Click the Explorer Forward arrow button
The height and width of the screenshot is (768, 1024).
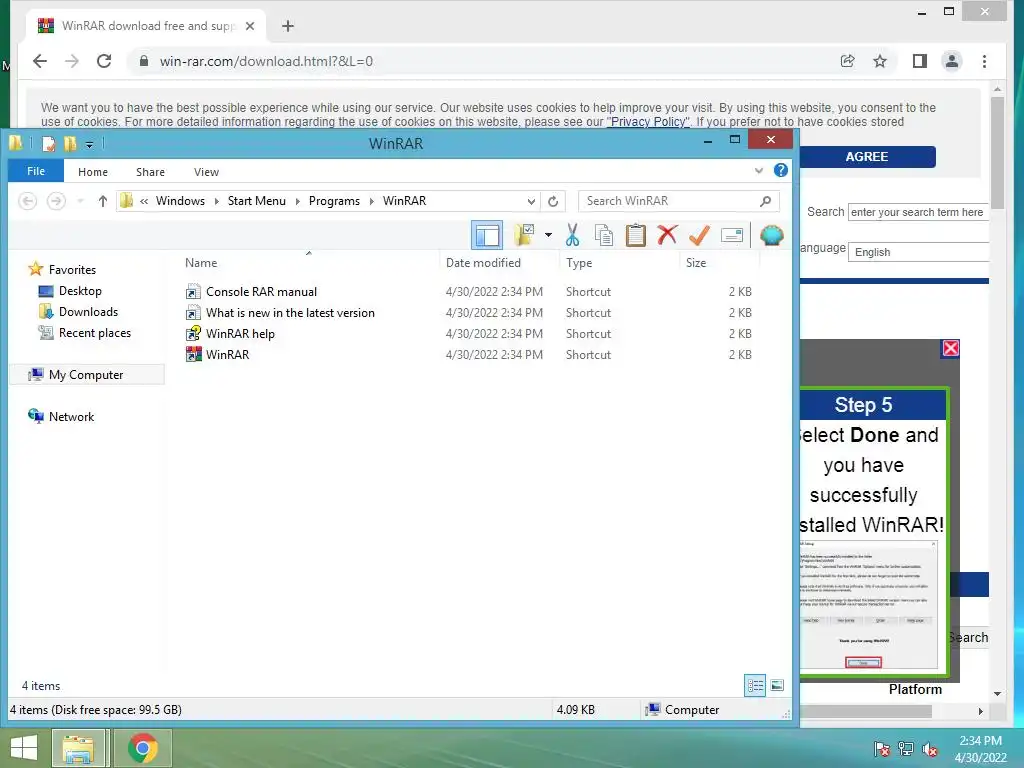(x=56, y=200)
